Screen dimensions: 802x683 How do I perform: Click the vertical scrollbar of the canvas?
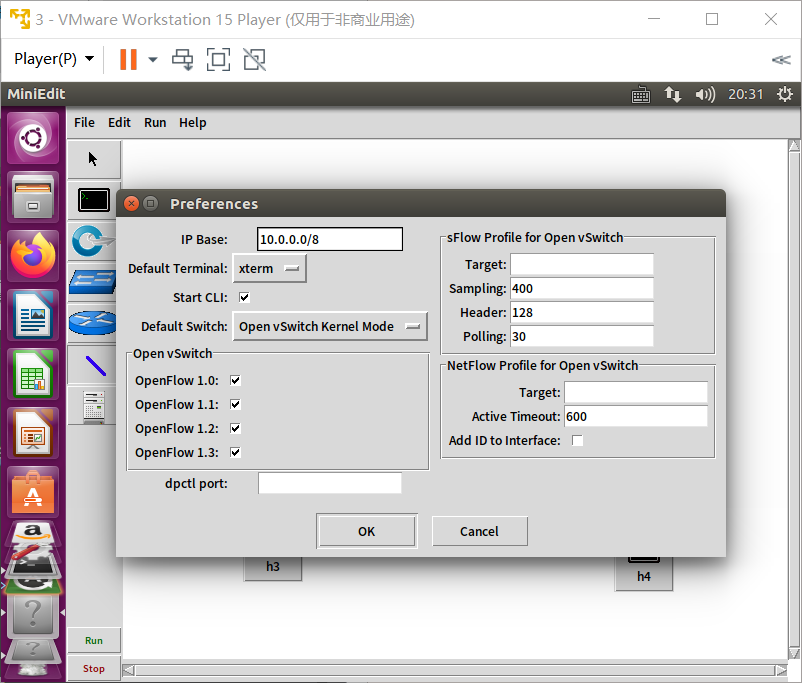[x=794, y=400]
